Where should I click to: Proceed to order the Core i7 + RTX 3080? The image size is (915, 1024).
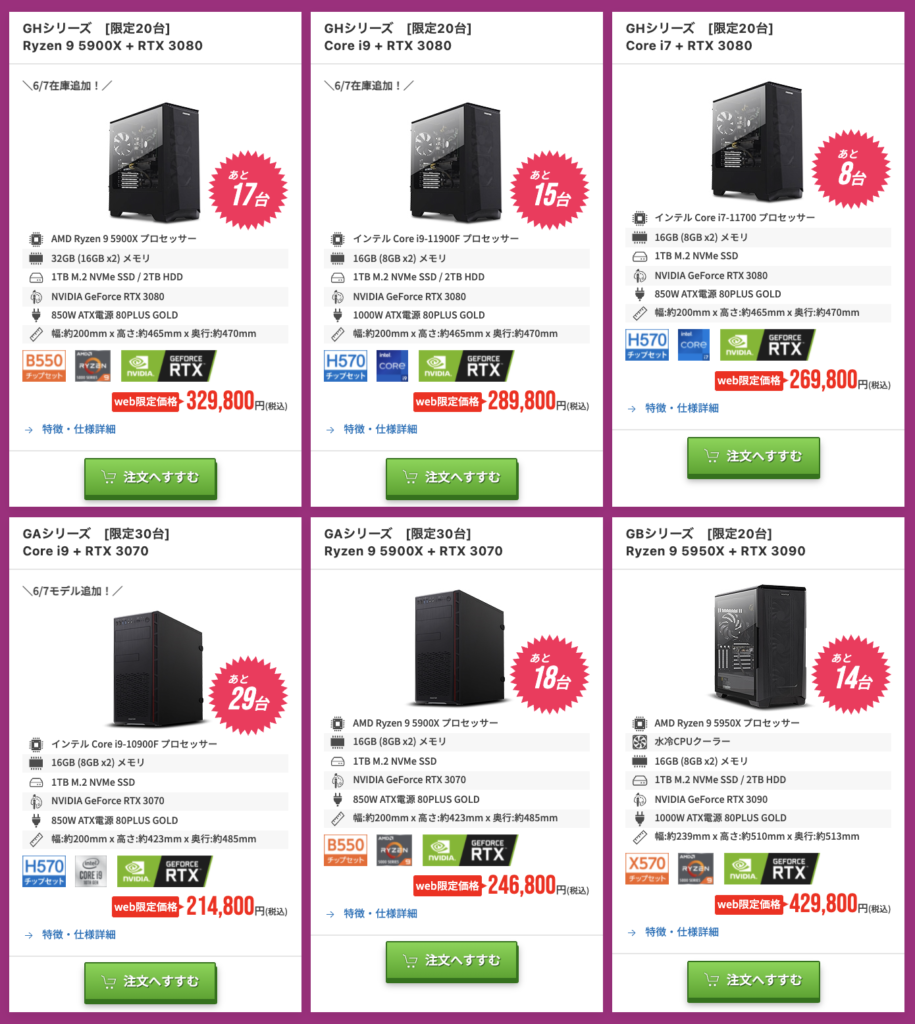tap(753, 457)
